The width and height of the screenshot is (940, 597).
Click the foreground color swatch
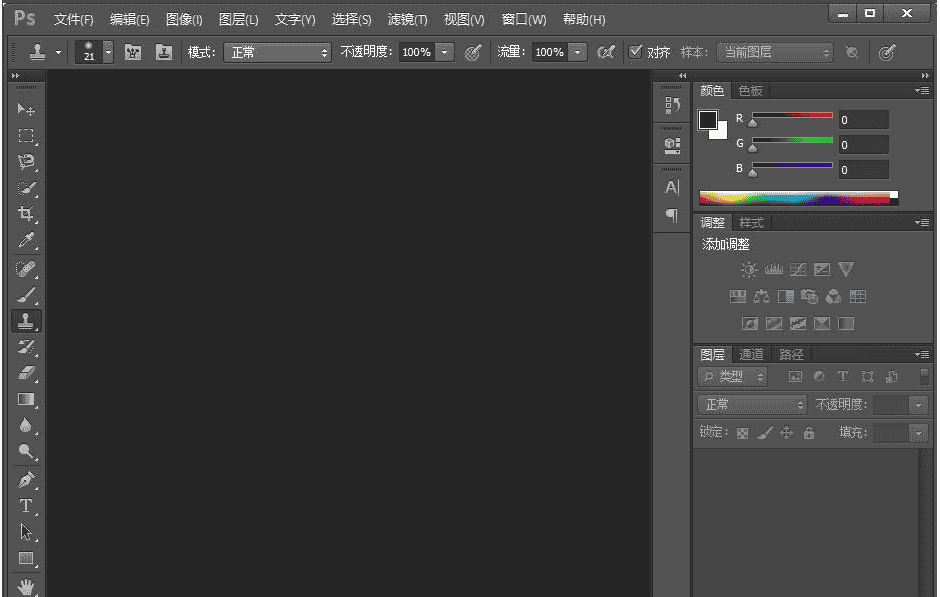pos(708,120)
